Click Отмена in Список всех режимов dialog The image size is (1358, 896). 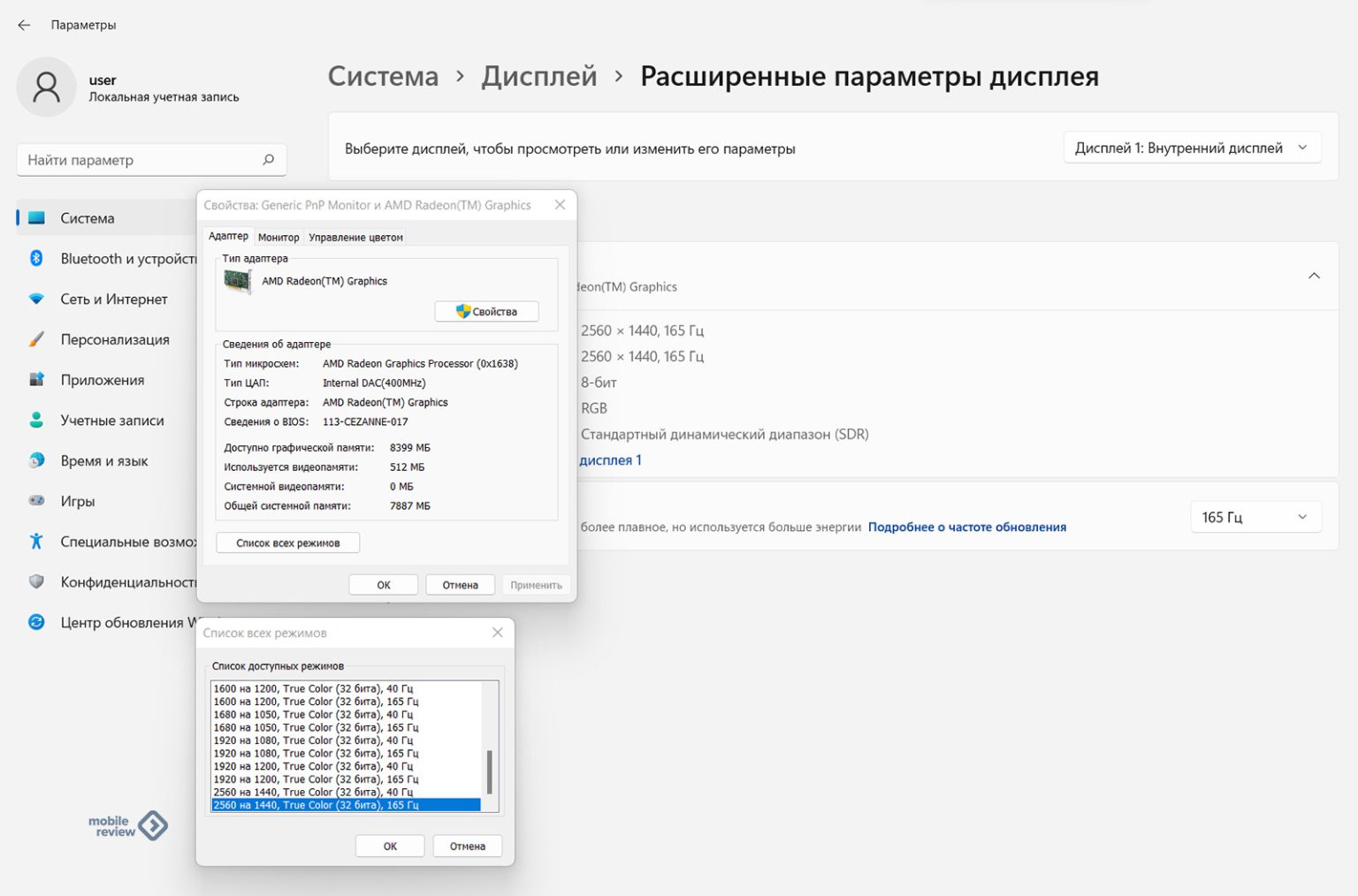click(467, 846)
